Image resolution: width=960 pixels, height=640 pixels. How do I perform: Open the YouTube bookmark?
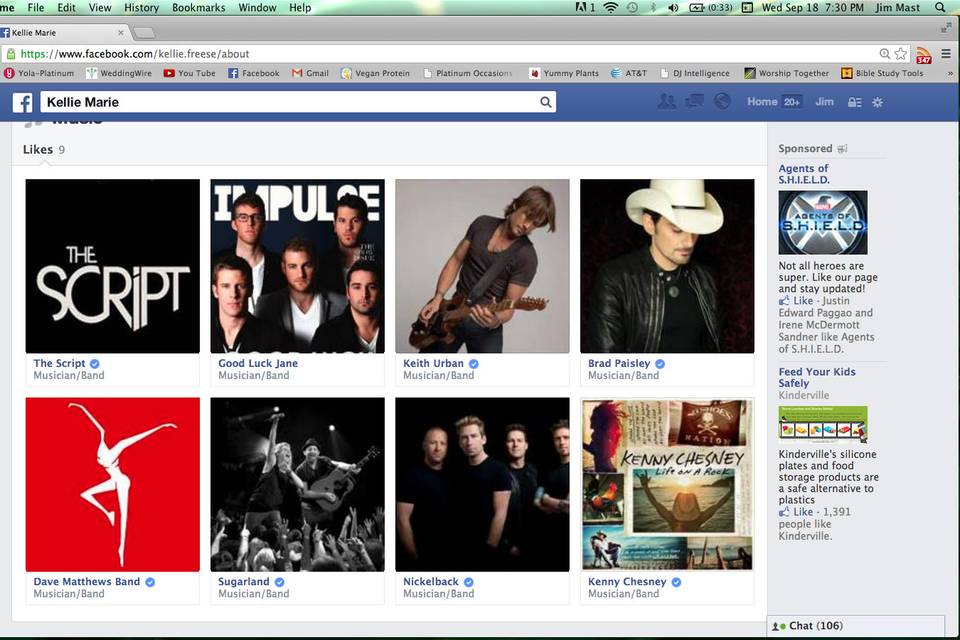tap(189, 73)
